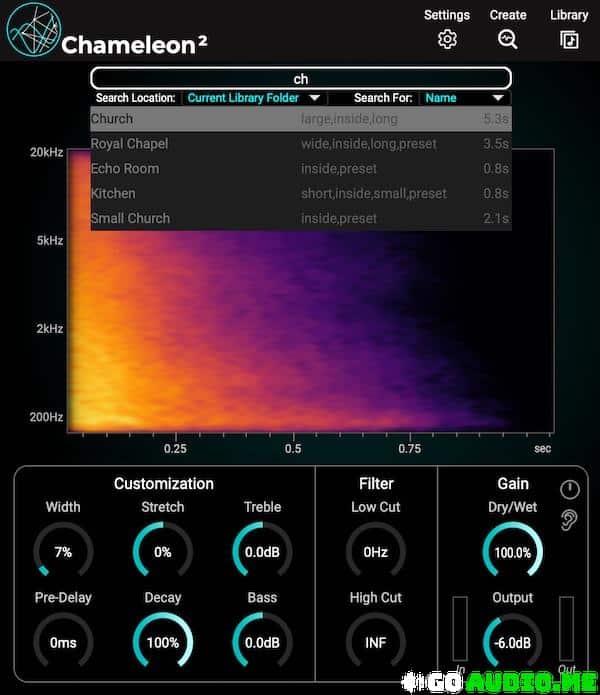This screenshot has height=695, width=600.
Task: Select the Kitchen search result
Action: click(301, 193)
